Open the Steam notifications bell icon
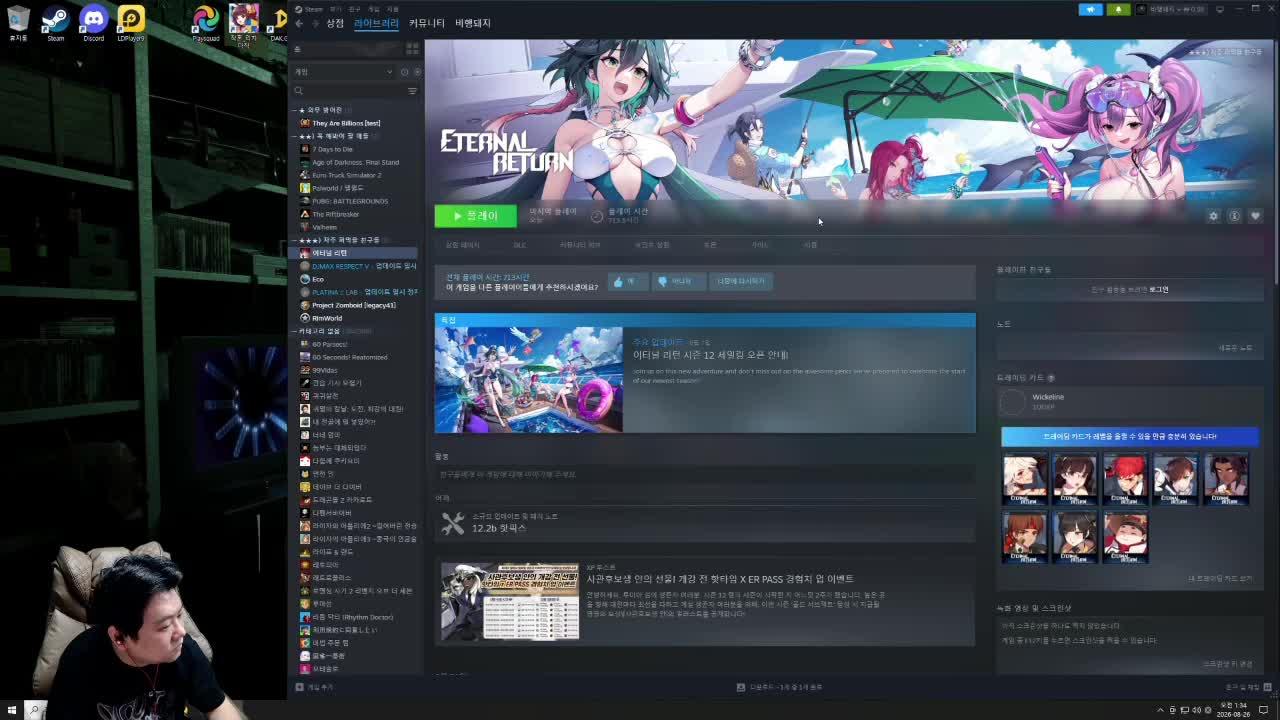Viewport: 1280px width, 720px height. pos(1118,9)
